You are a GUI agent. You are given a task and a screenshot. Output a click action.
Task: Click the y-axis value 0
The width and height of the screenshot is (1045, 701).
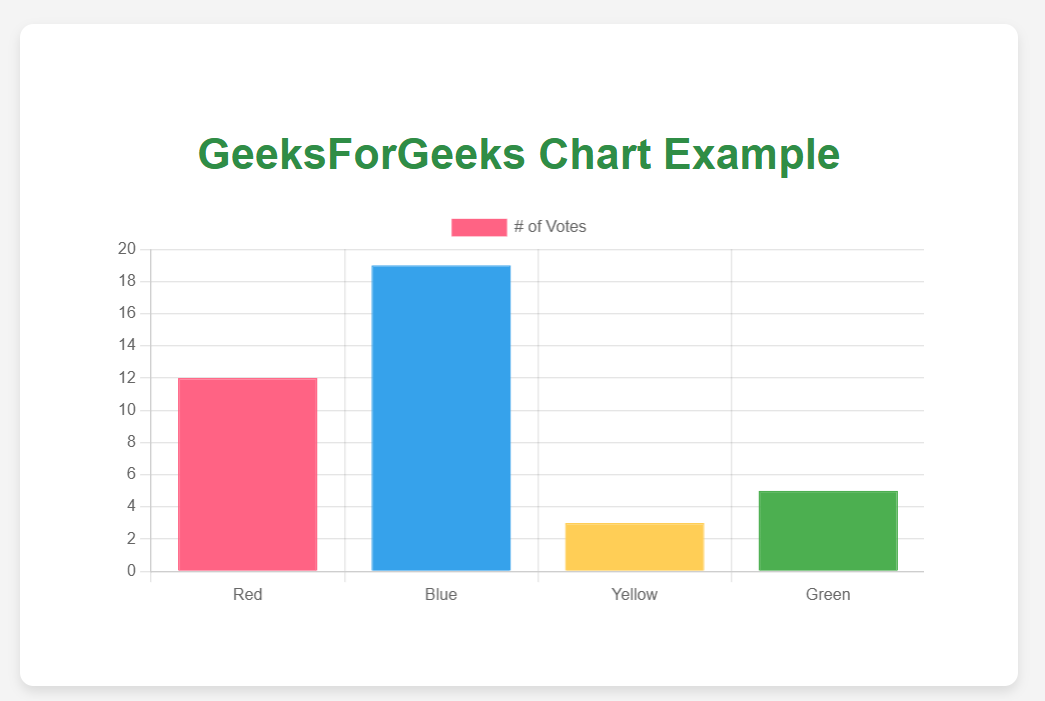click(131, 571)
